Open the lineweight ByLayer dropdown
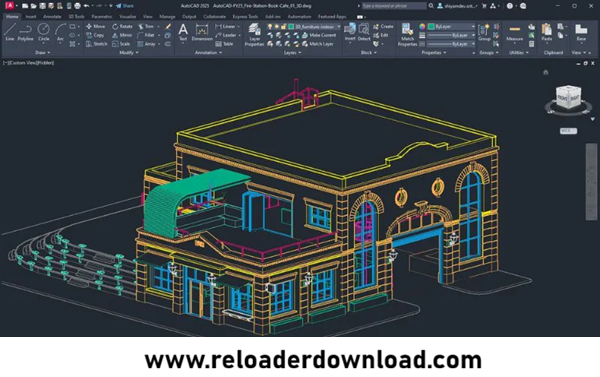Image resolution: width=600 pixels, height=377 pixels. click(x=452, y=35)
